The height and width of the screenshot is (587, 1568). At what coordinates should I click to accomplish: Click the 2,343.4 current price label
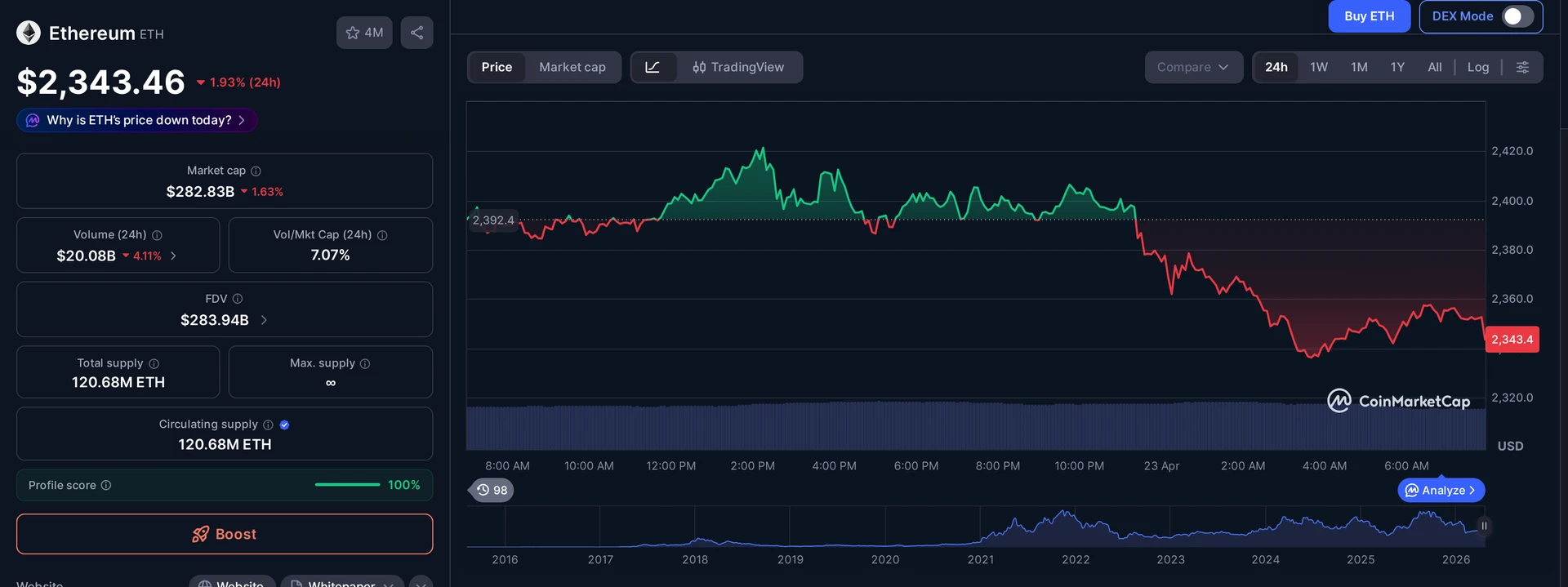tap(1512, 340)
